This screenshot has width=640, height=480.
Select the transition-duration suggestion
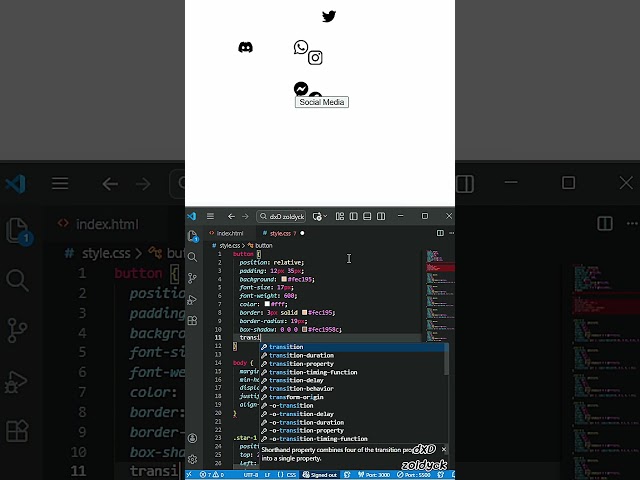point(354,356)
